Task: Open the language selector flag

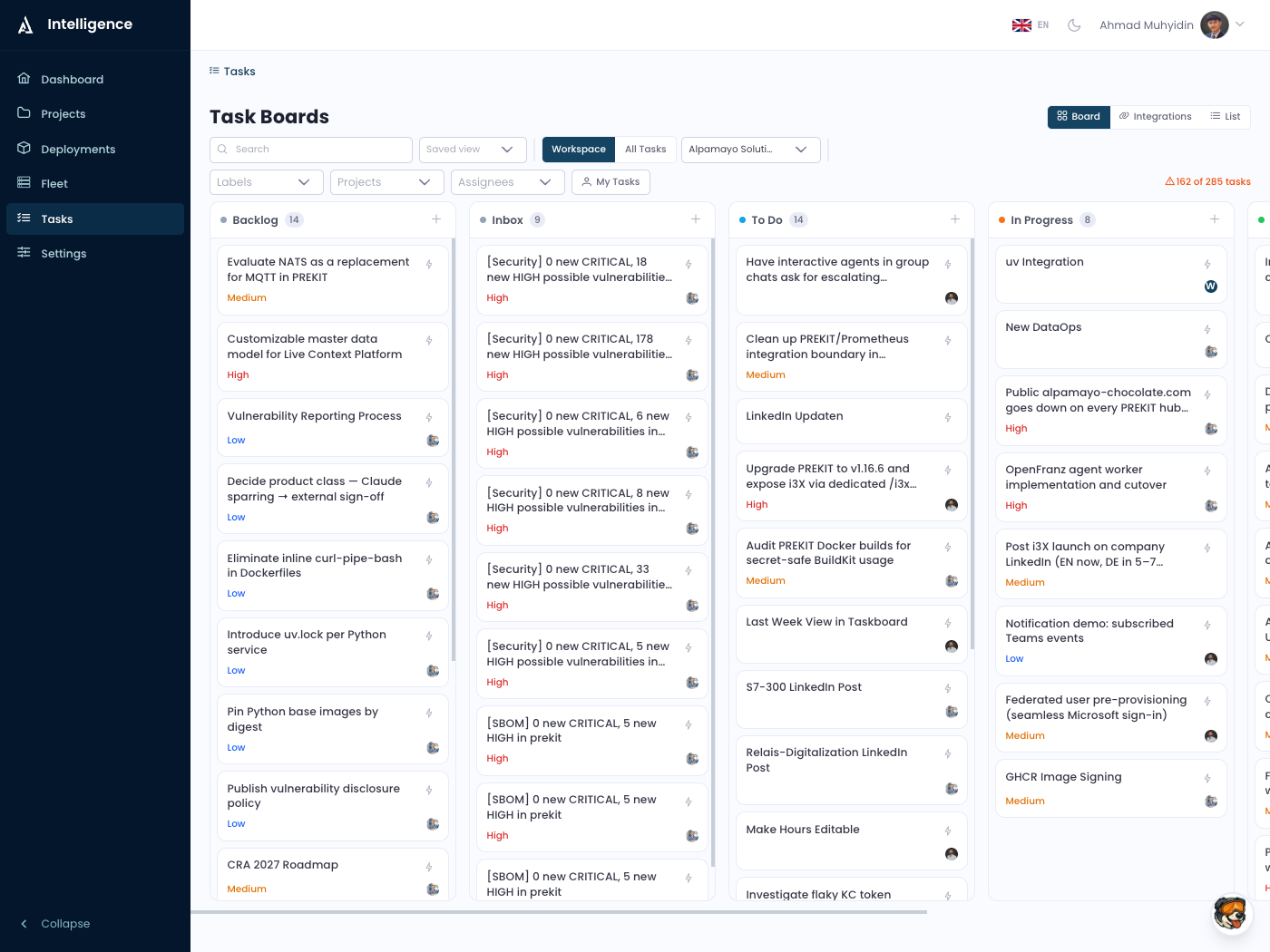Action: [x=1021, y=25]
